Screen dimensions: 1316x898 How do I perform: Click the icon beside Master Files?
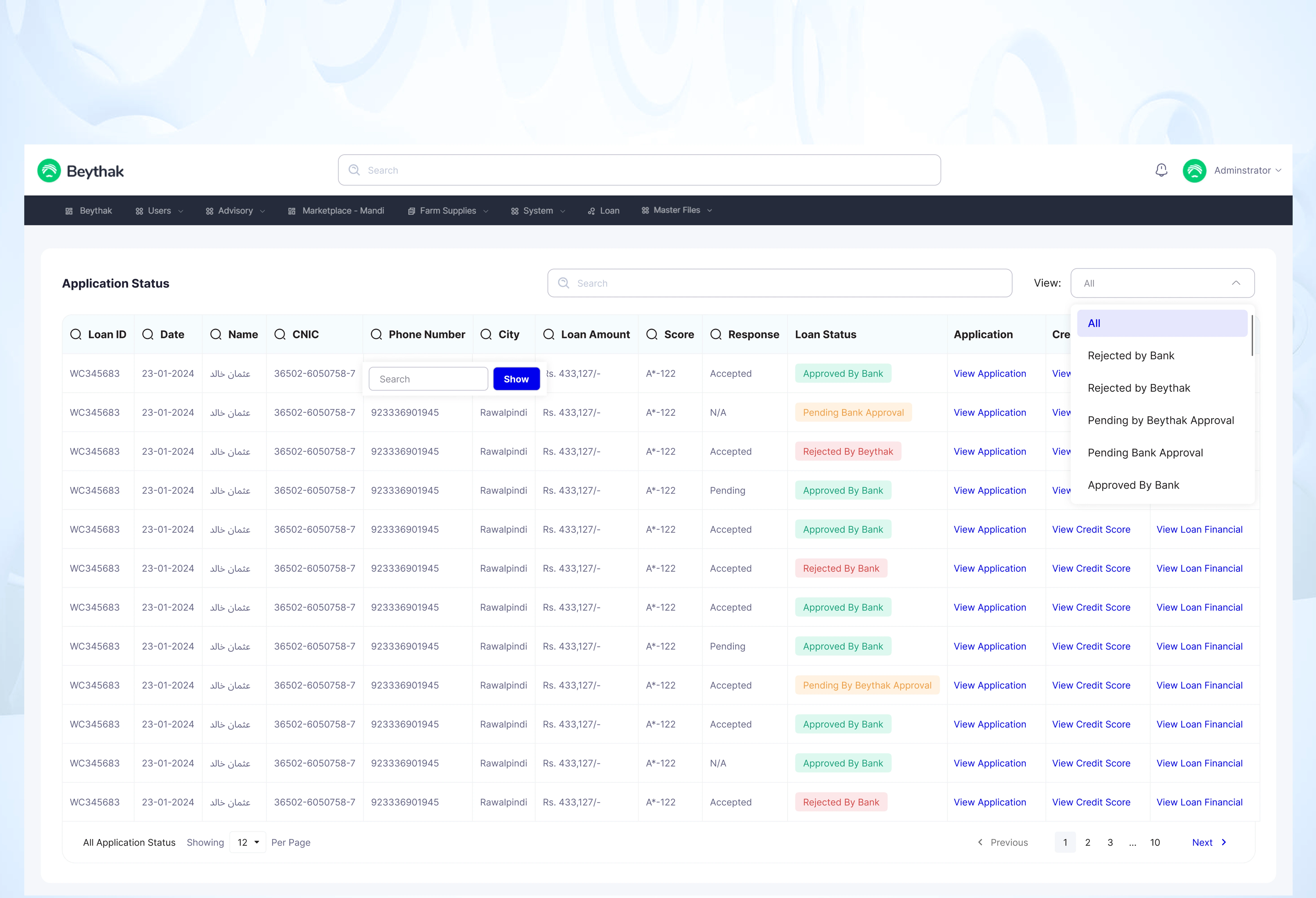(x=645, y=210)
